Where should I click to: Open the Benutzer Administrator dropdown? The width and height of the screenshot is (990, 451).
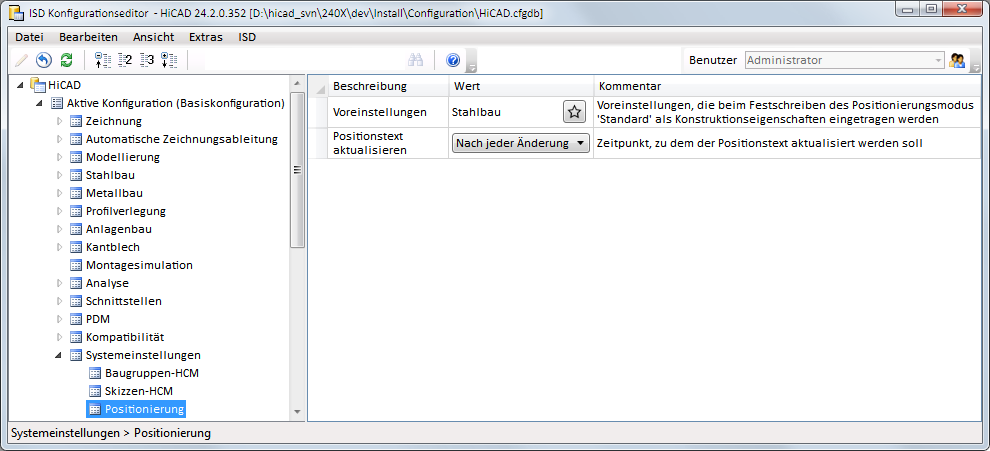pos(844,60)
